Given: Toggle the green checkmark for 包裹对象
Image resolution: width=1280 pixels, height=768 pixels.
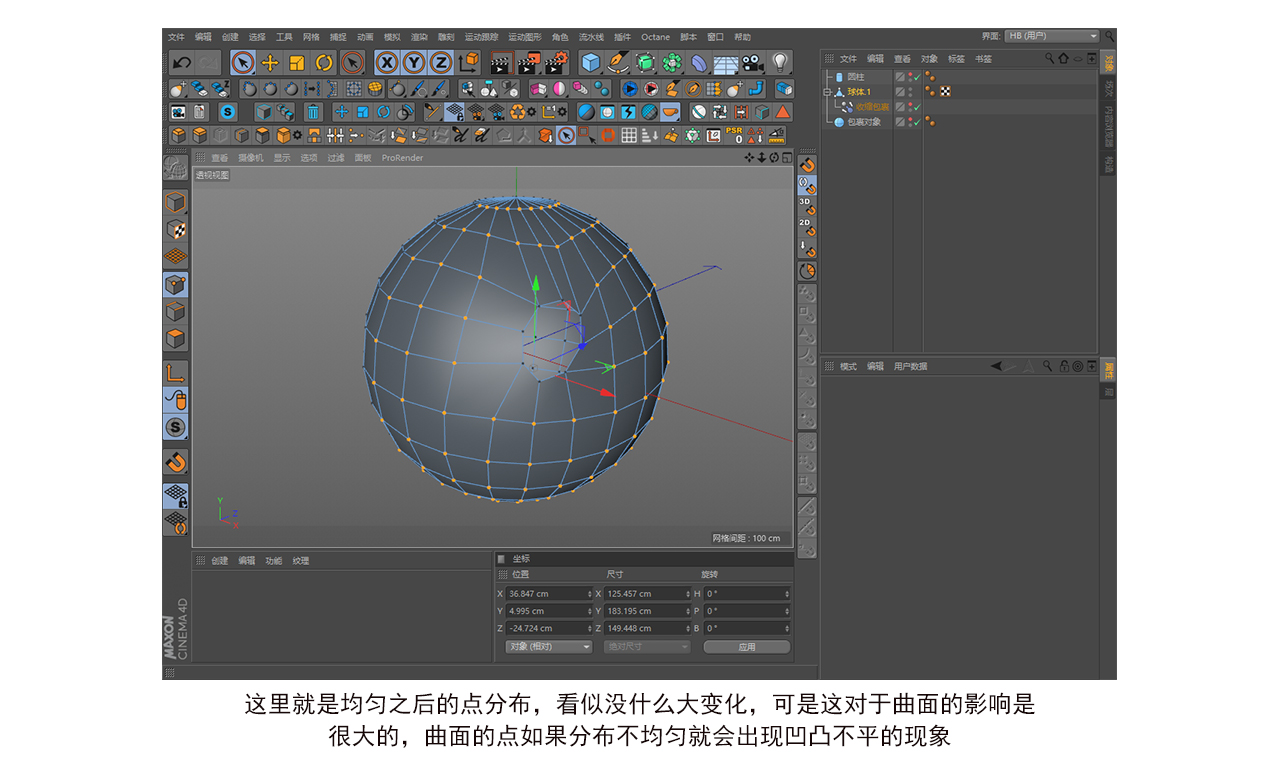Looking at the screenshot, I should tap(917, 122).
